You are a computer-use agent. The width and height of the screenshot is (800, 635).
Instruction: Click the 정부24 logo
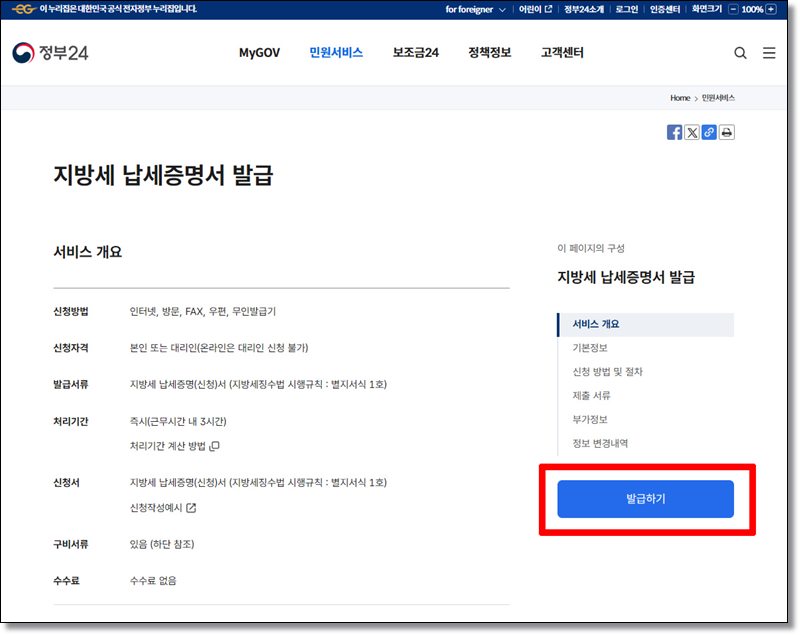click(50, 53)
